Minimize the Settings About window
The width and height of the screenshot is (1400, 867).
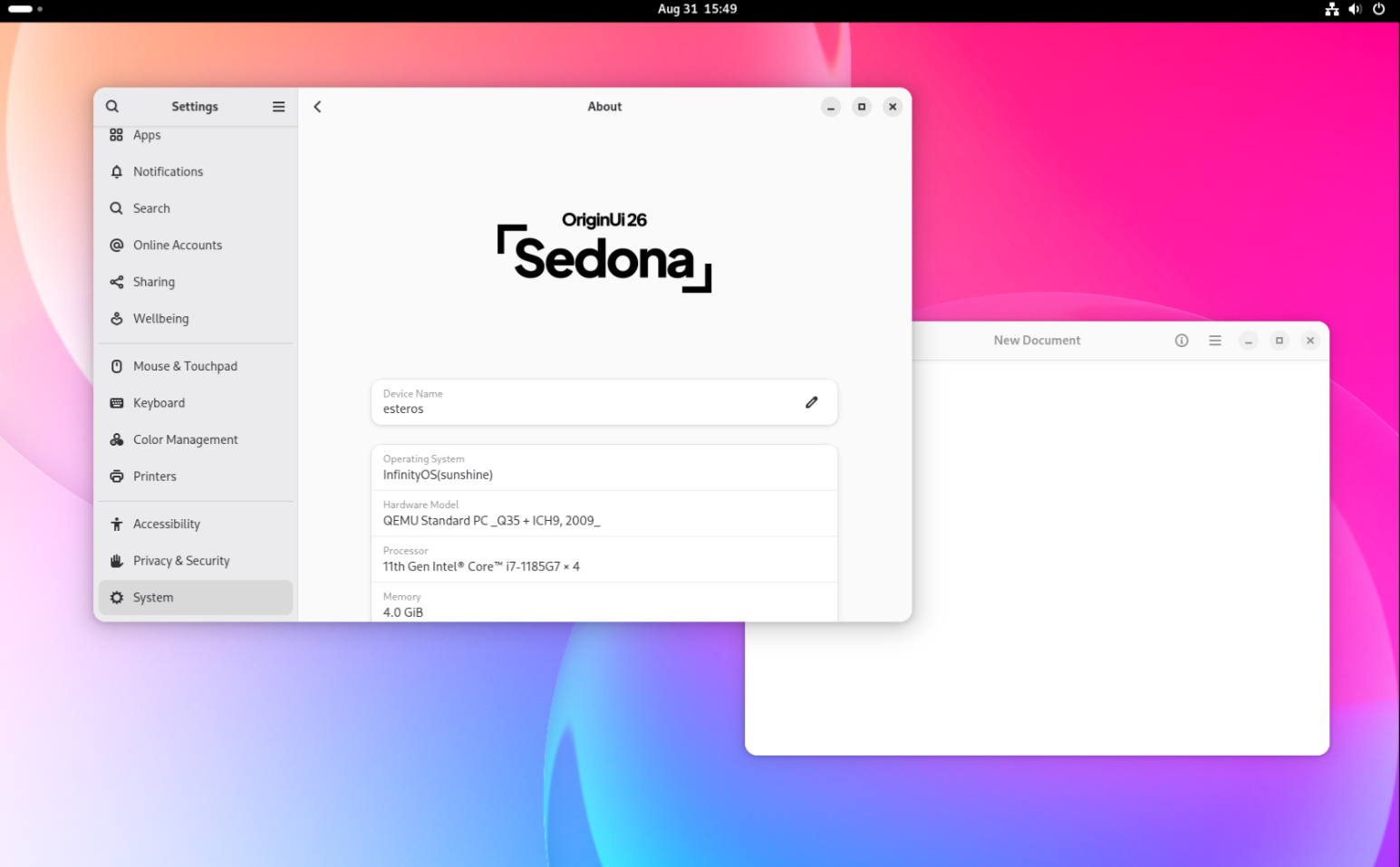[x=831, y=107]
